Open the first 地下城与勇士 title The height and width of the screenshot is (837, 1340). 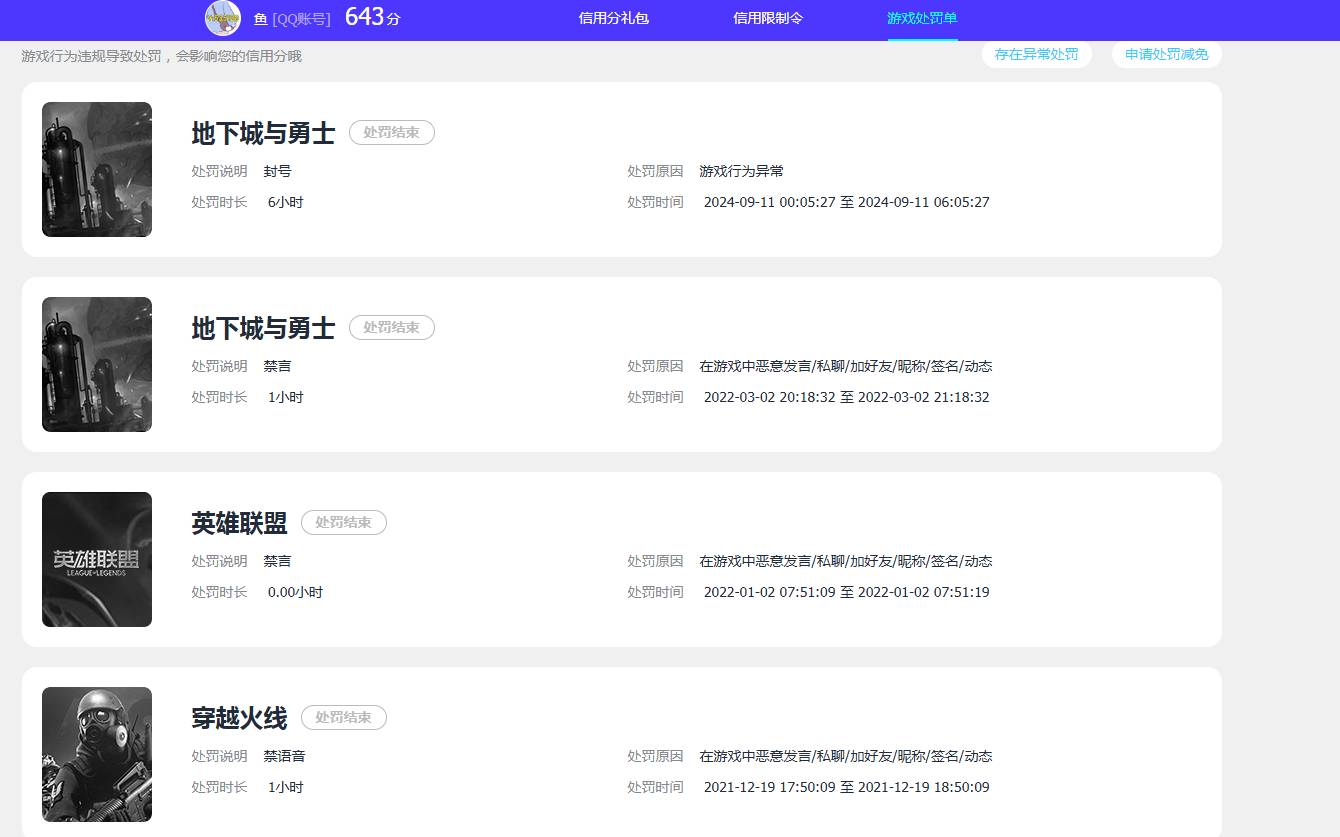[260, 131]
